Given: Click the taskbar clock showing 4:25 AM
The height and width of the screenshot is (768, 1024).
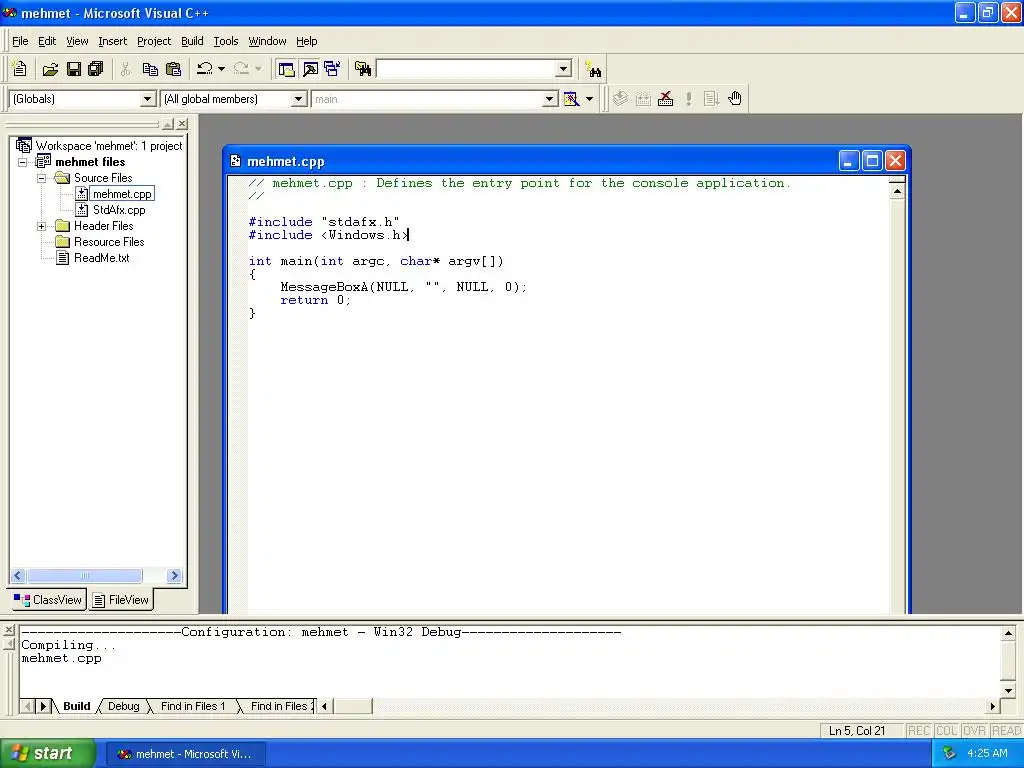Looking at the screenshot, I should [987, 754].
